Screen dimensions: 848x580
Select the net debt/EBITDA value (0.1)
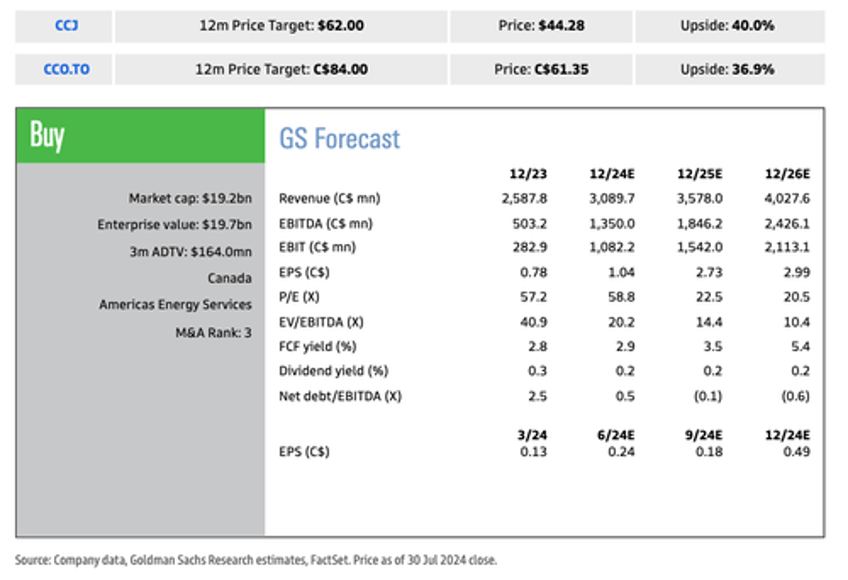tap(708, 396)
